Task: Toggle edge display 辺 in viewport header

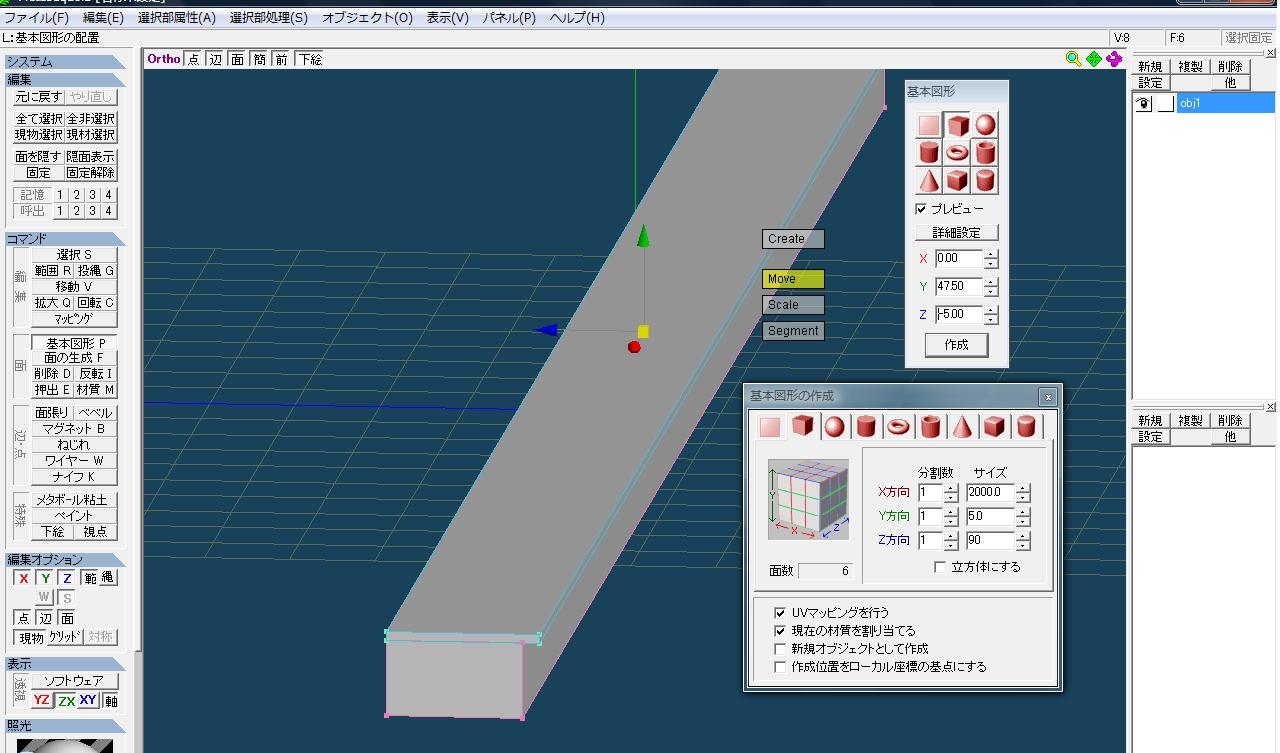Action: [216, 59]
